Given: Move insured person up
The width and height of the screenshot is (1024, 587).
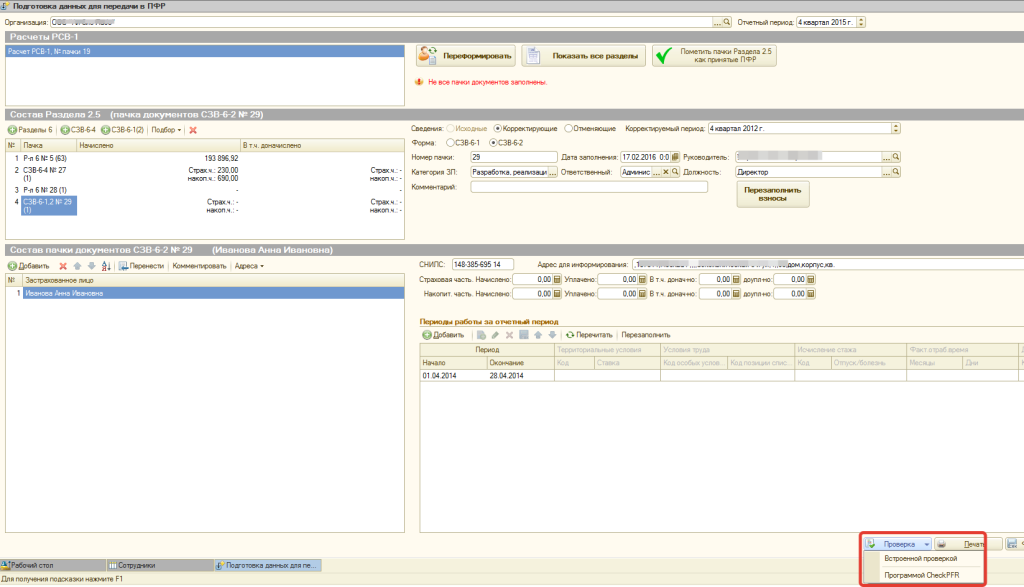Looking at the screenshot, I should click(77, 266).
